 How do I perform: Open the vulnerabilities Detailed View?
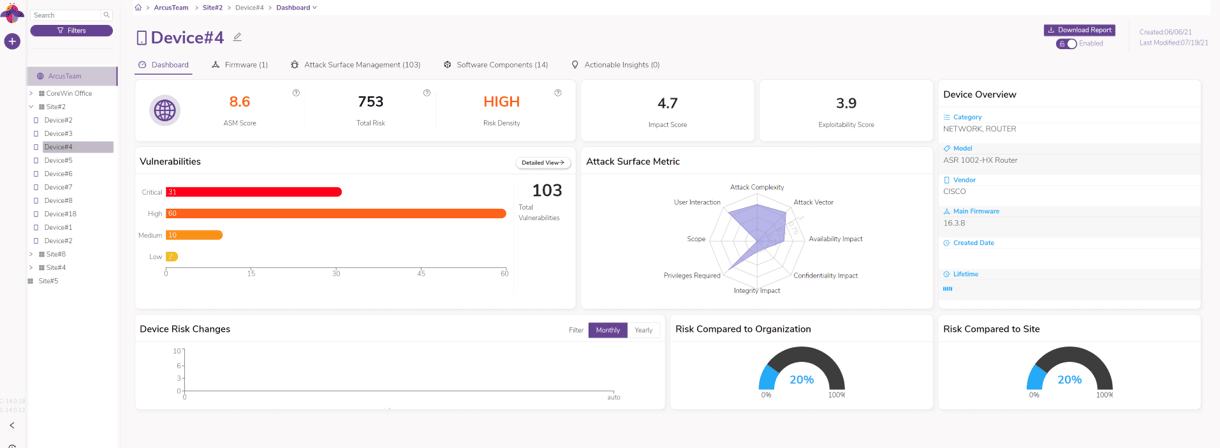click(543, 162)
